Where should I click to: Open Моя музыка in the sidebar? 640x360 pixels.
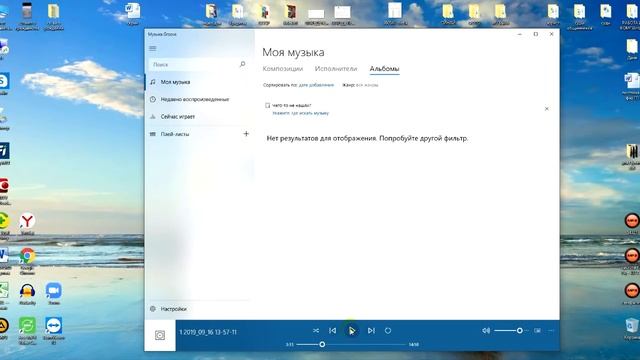click(198, 82)
